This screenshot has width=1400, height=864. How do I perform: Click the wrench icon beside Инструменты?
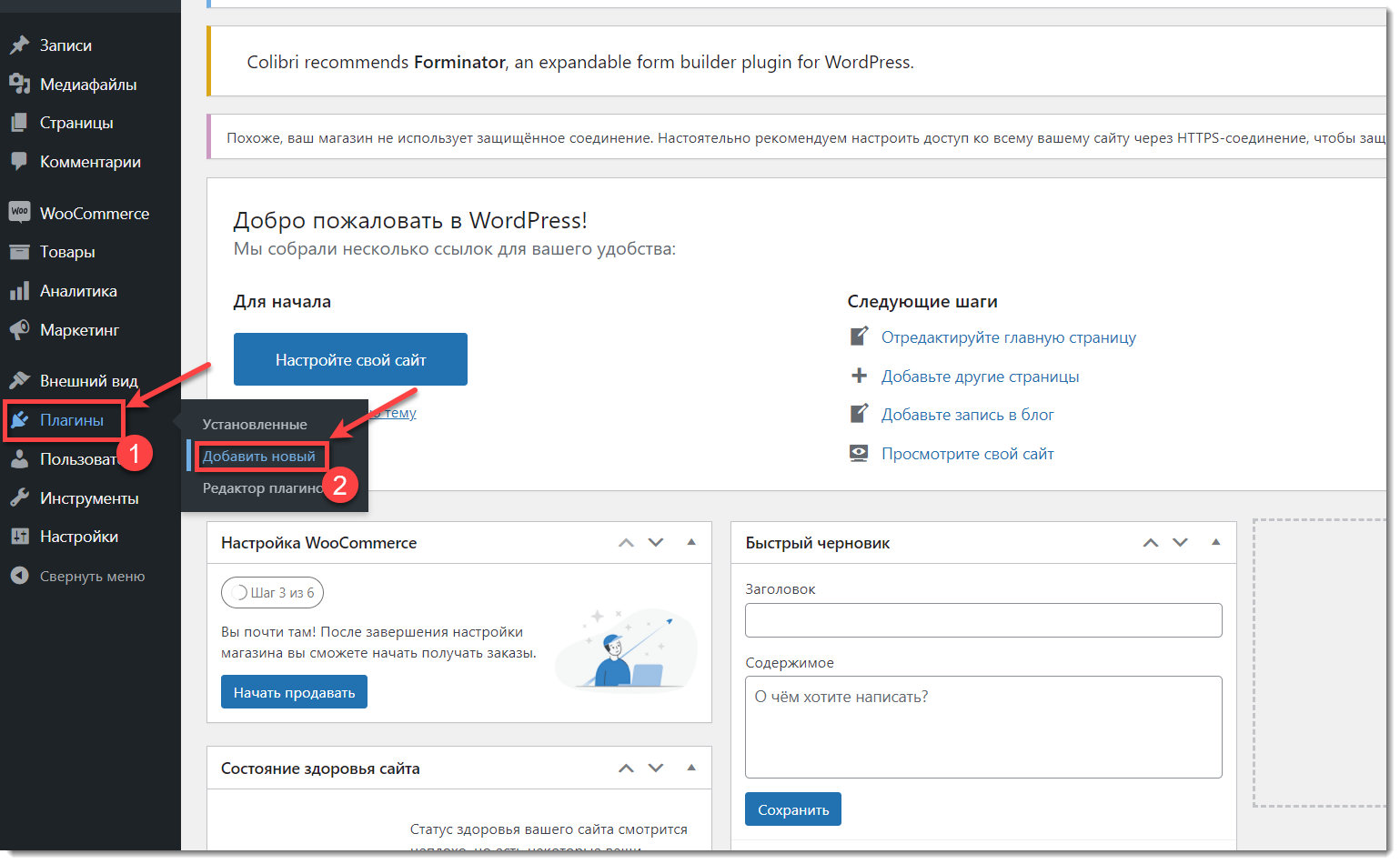coord(19,497)
